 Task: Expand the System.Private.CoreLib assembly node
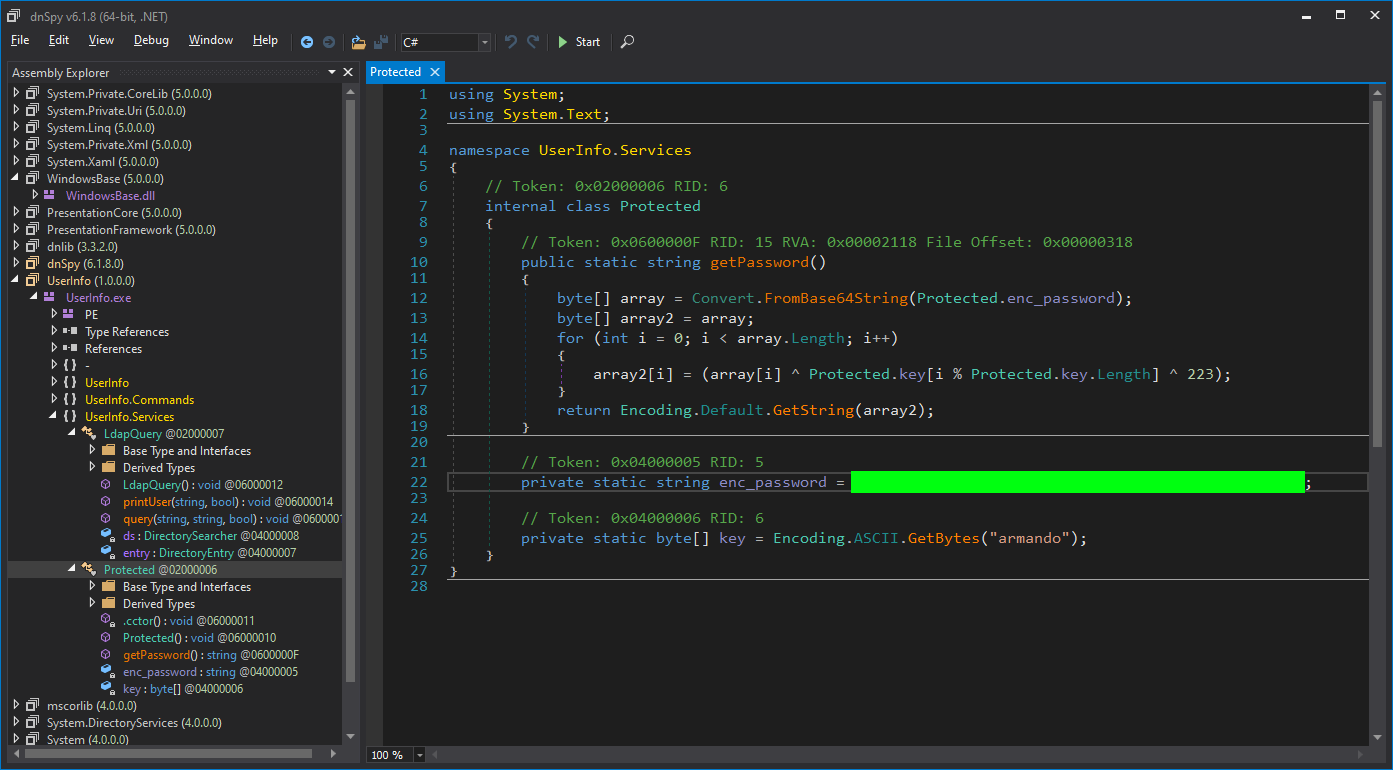pos(16,93)
